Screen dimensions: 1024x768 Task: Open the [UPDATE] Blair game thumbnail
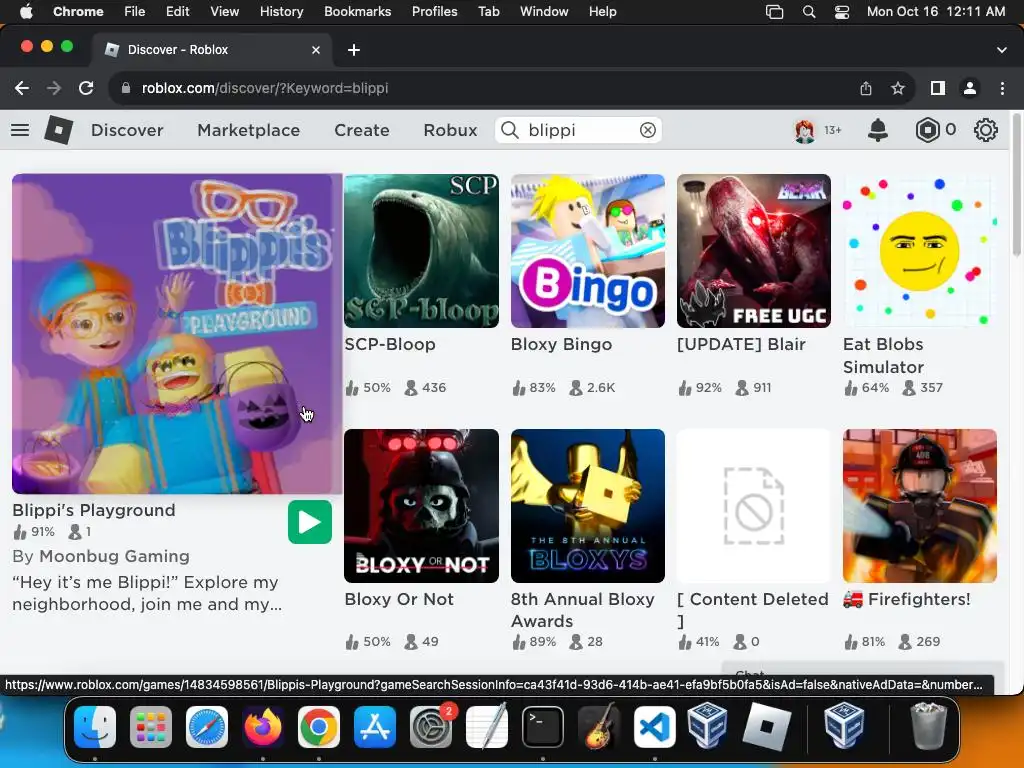[x=754, y=251]
